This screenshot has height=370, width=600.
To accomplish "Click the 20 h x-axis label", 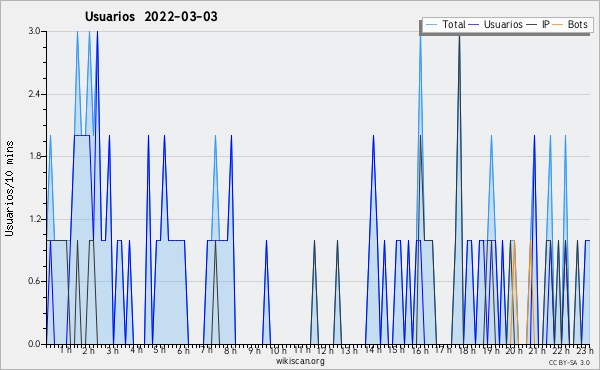I will tap(514, 351).
